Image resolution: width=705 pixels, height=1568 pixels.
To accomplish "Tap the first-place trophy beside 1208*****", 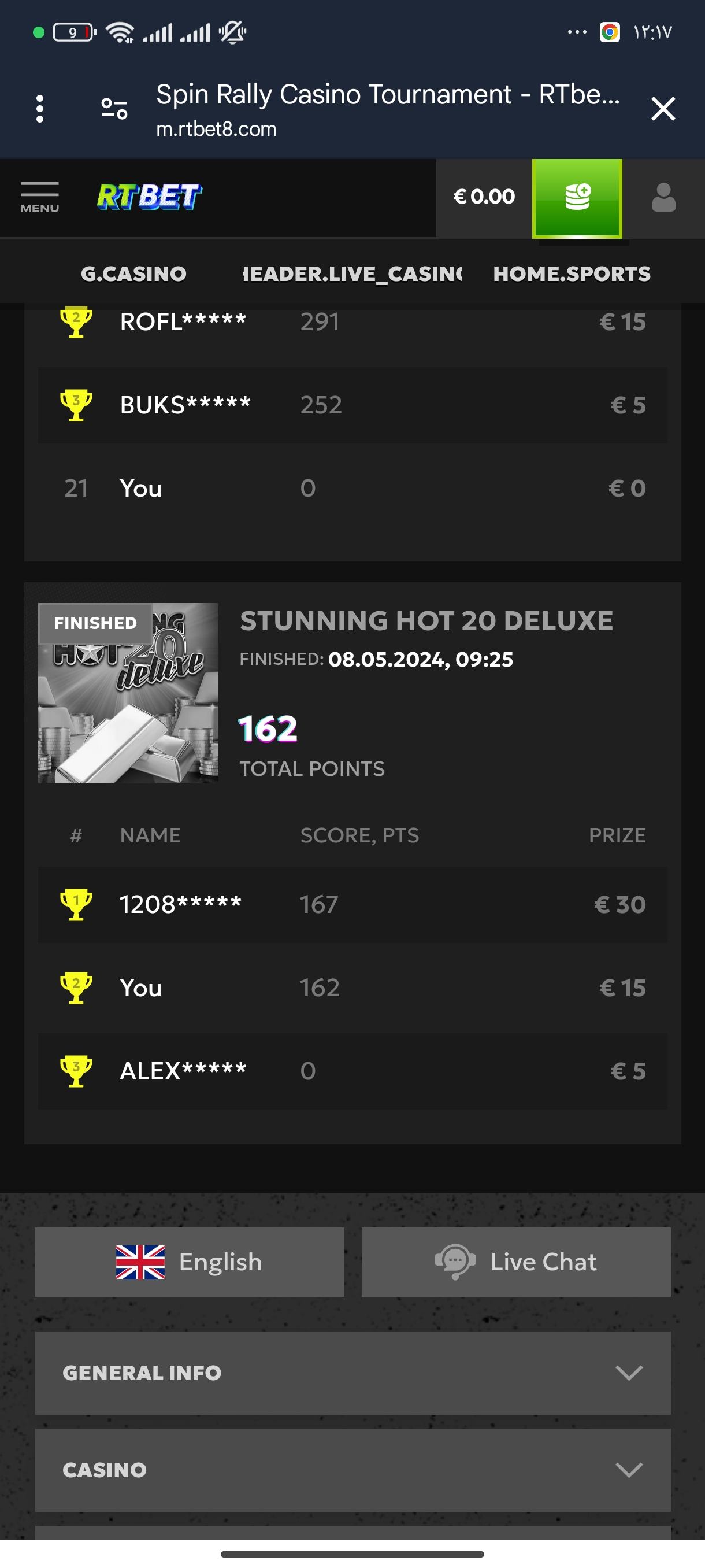I will tap(76, 904).
